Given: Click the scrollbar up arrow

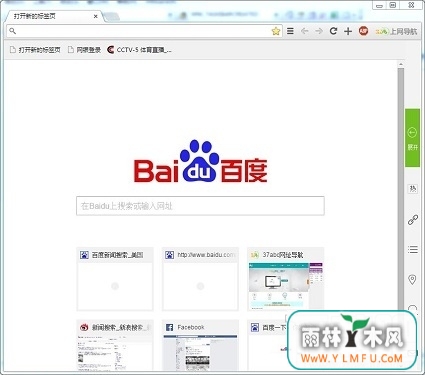Looking at the screenshot, I should pyautogui.click(x=401, y=64).
